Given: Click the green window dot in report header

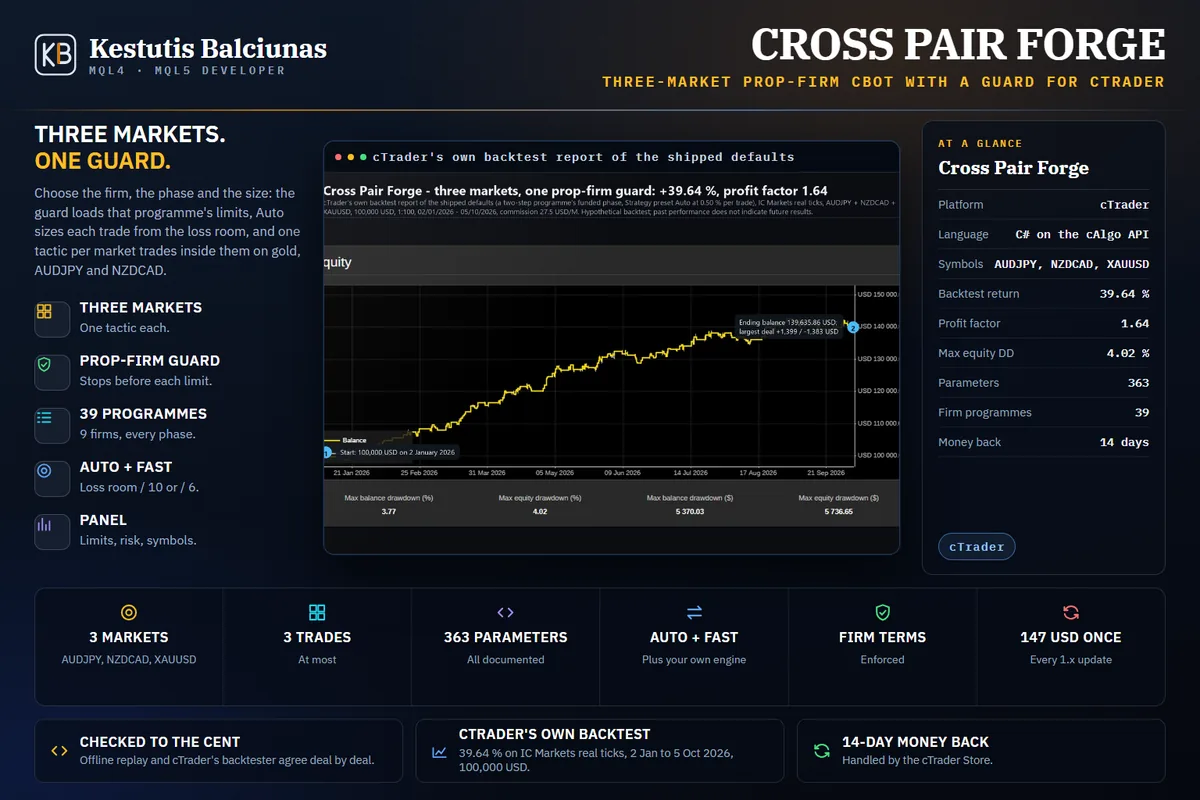Looking at the screenshot, I should click(x=363, y=157).
